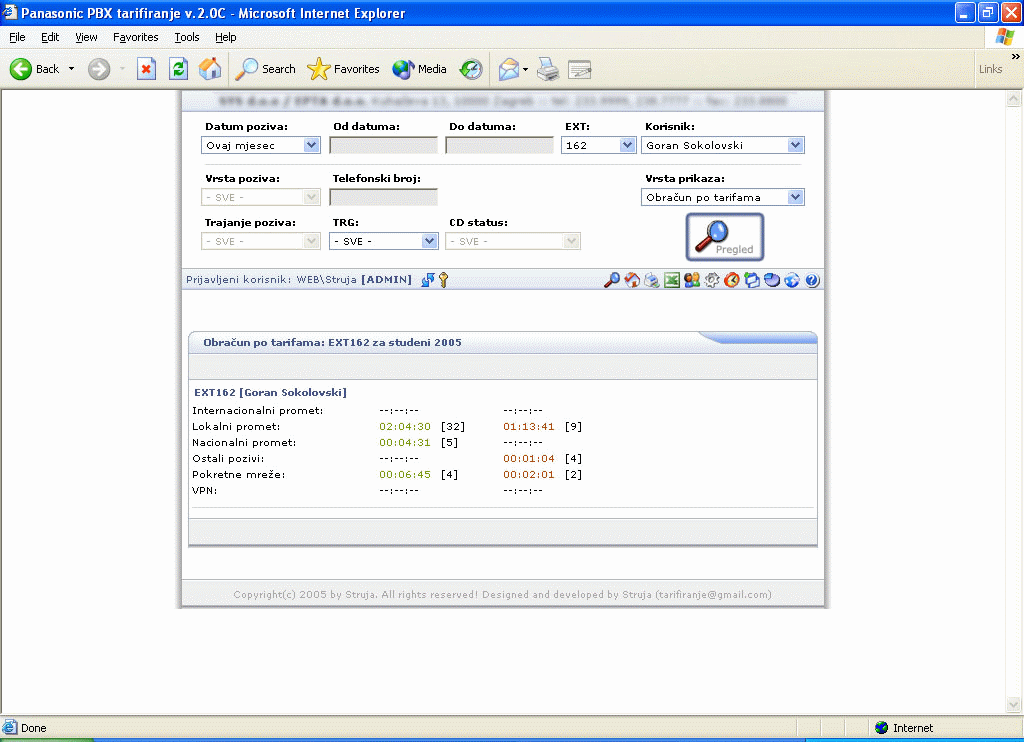Open the View menu

coord(86,37)
